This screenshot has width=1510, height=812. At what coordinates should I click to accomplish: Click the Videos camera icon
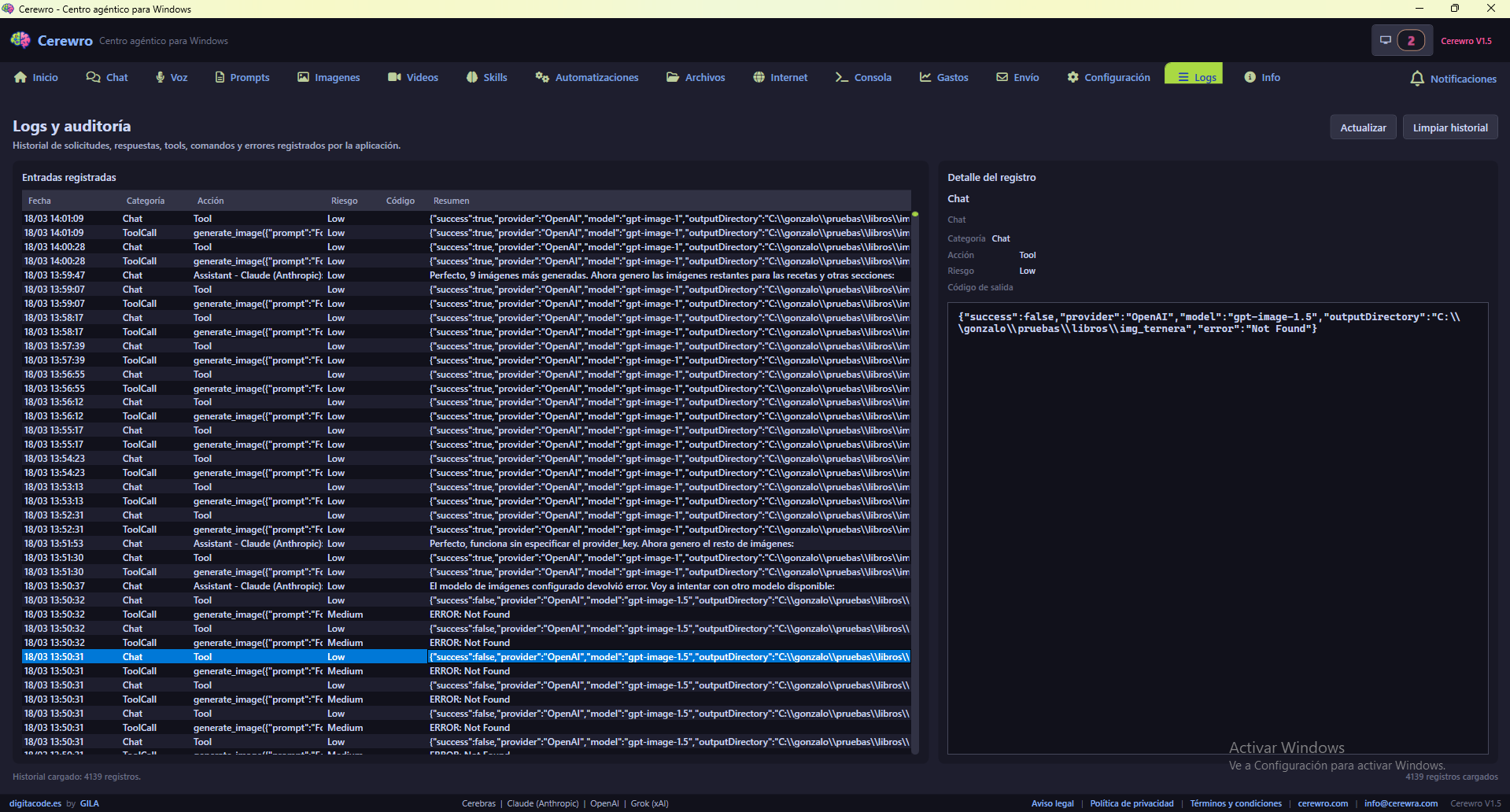(393, 76)
